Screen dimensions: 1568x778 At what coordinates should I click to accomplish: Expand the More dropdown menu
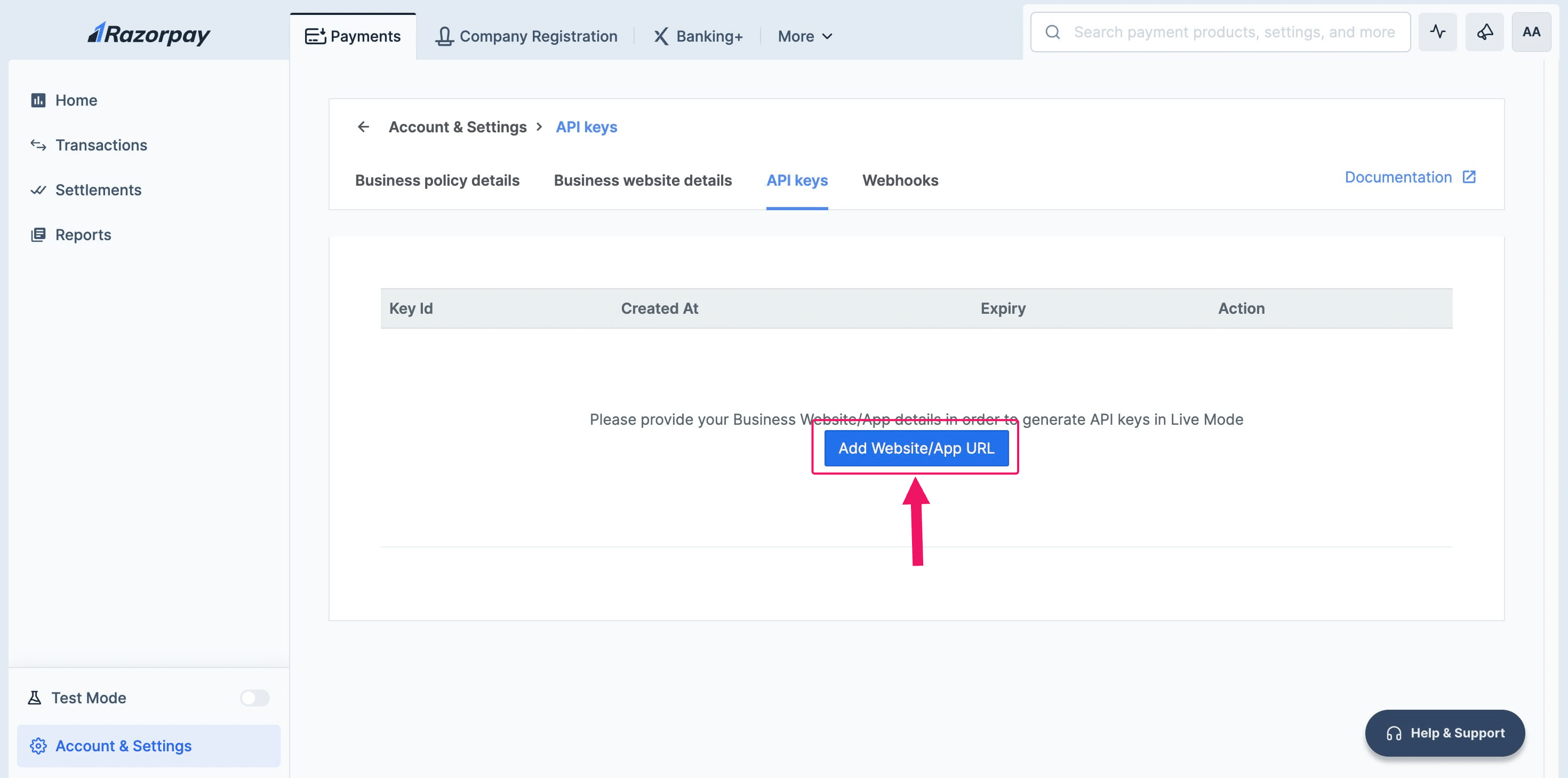[804, 37]
